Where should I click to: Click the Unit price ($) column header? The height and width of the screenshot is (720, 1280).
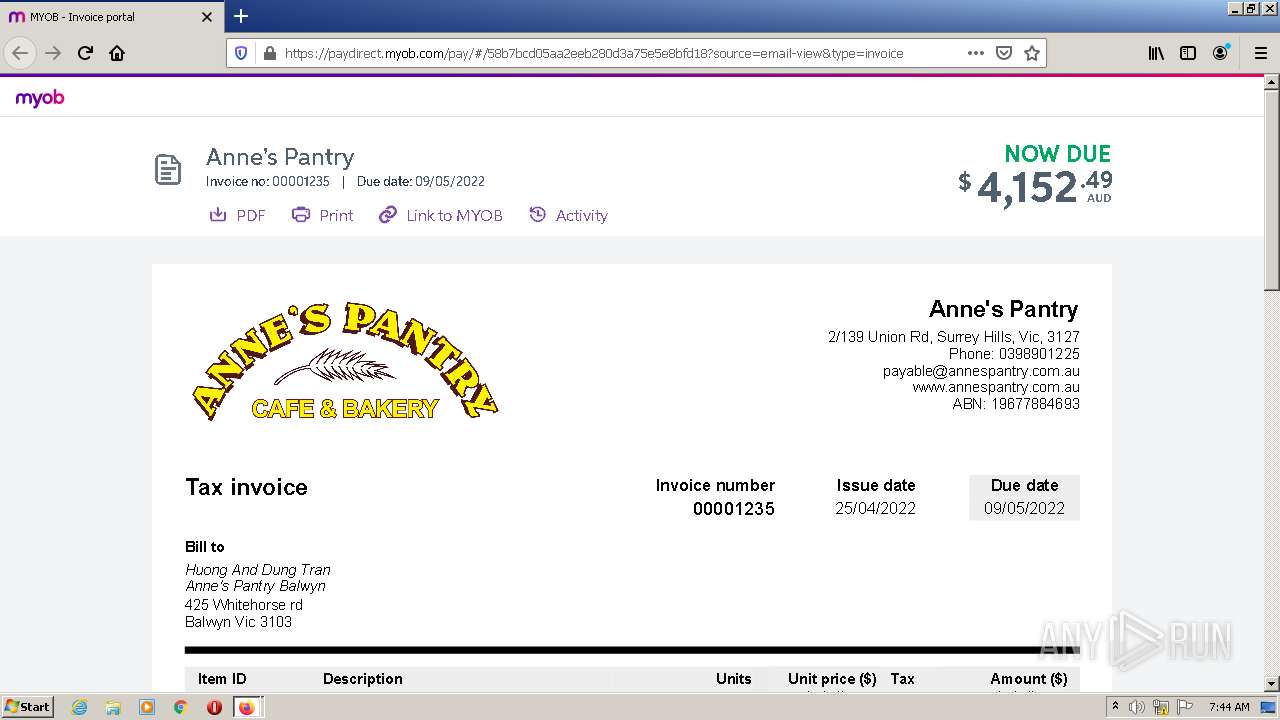[x=832, y=679]
